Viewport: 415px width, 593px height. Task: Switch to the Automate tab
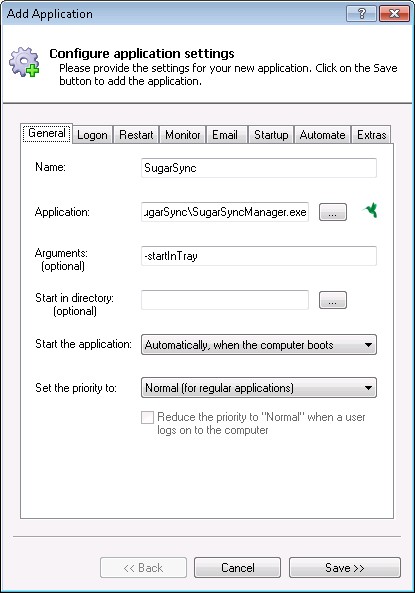pos(322,135)
